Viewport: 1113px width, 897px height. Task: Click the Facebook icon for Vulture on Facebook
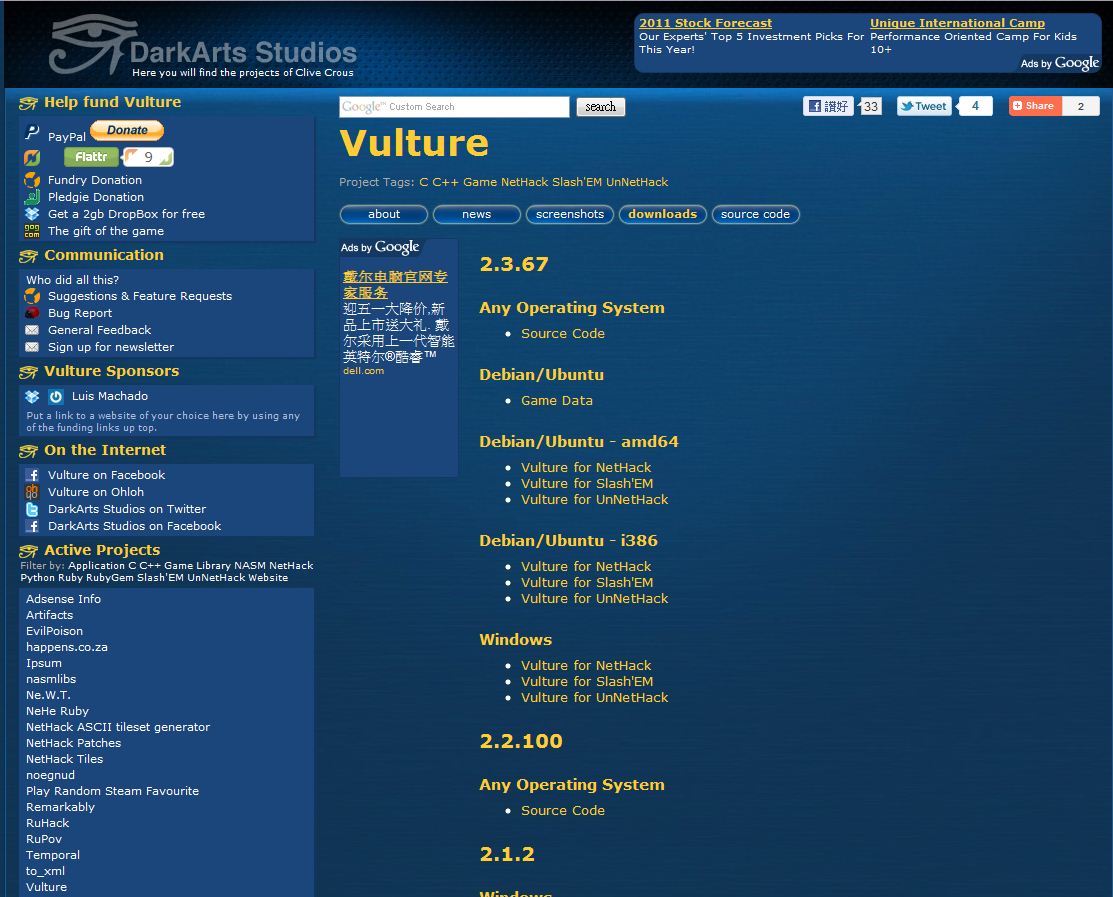pos(32,475)
